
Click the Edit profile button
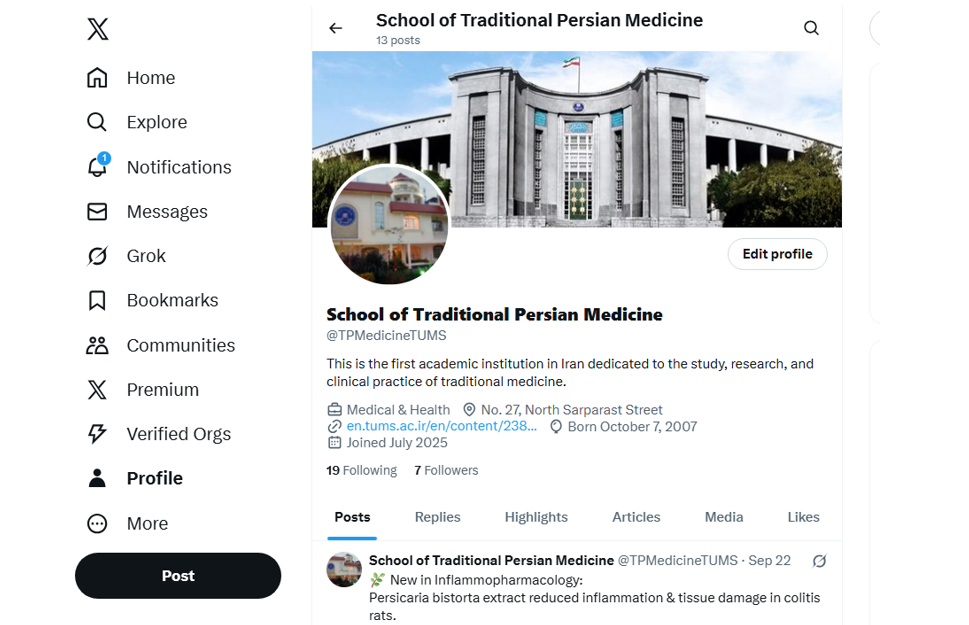click(x=777, y=254)
